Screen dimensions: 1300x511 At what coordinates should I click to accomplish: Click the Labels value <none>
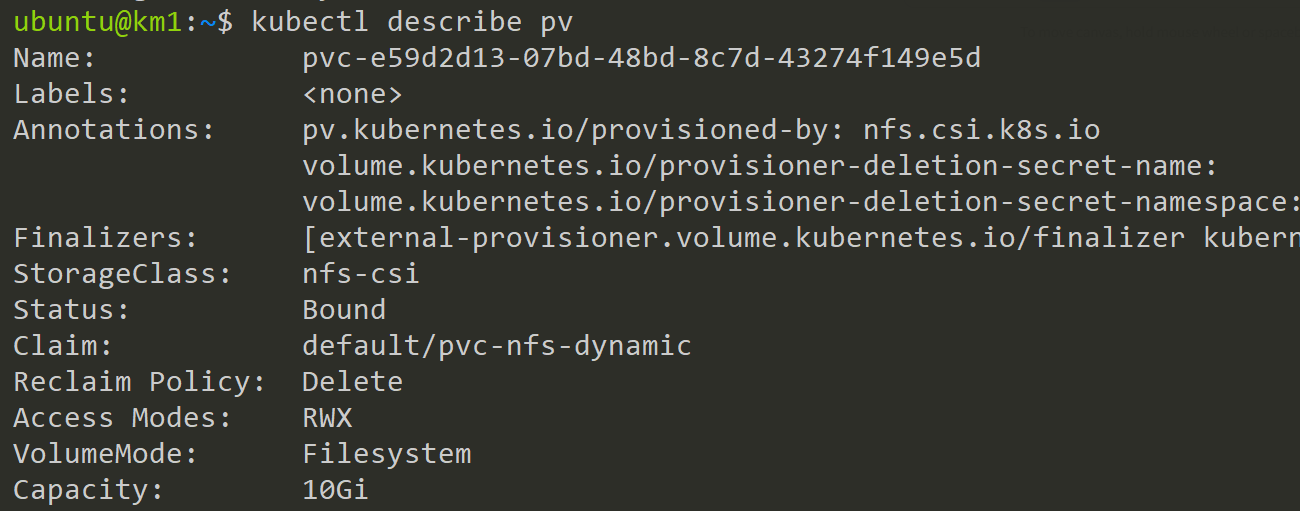point(352,94)
